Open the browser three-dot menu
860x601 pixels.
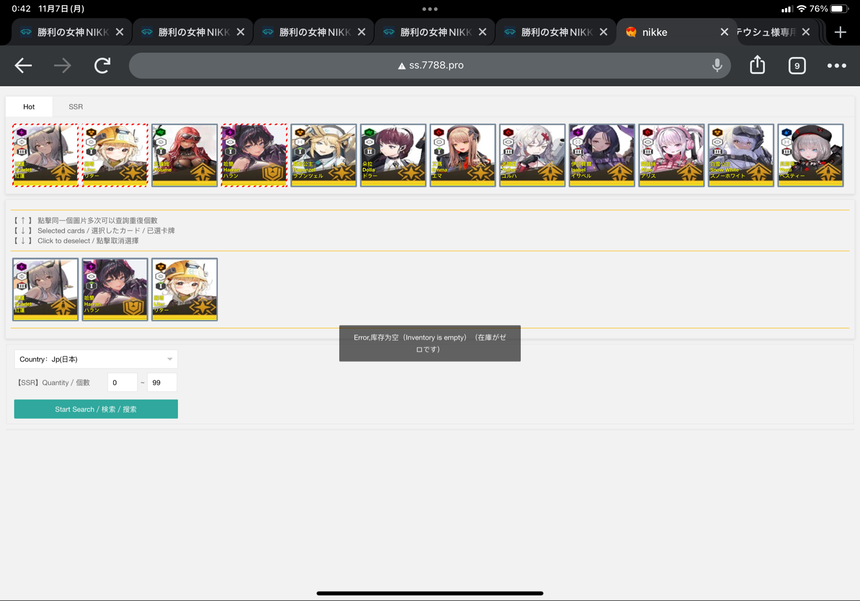pyautogui.click(x=836, y=66)
